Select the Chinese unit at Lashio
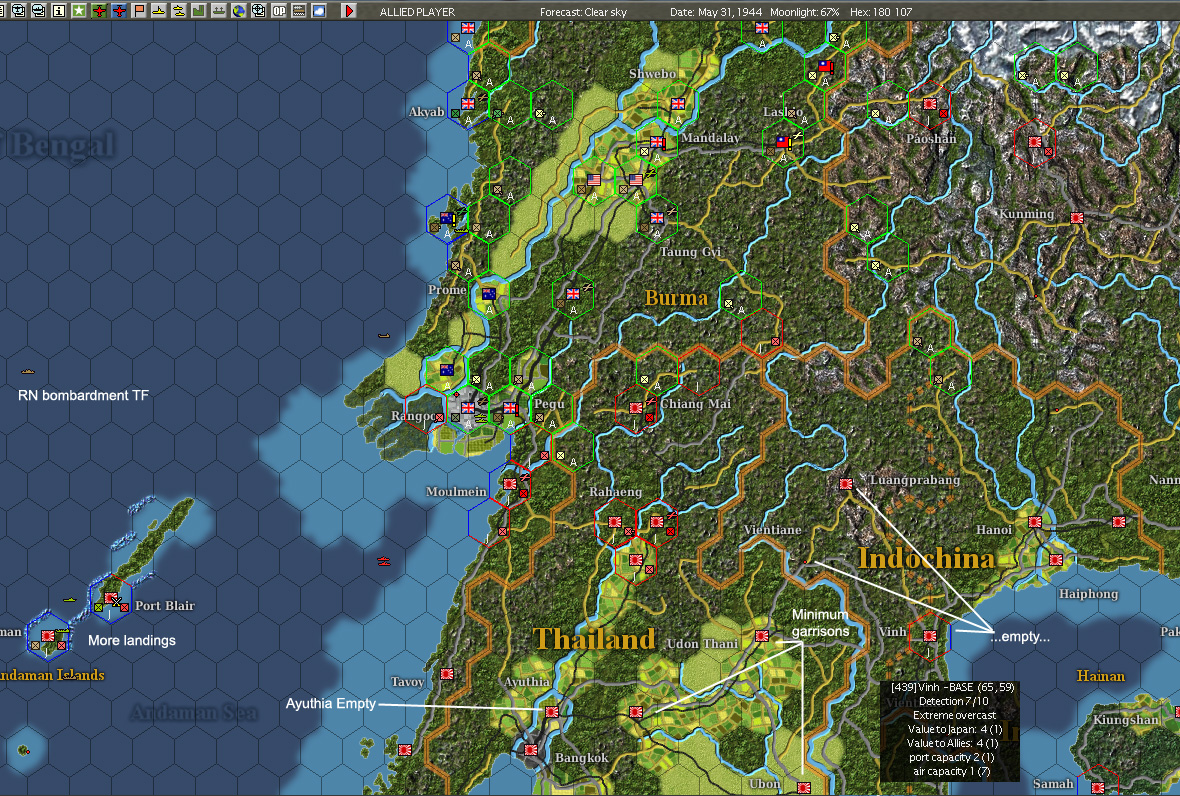 tap(783, 141)
